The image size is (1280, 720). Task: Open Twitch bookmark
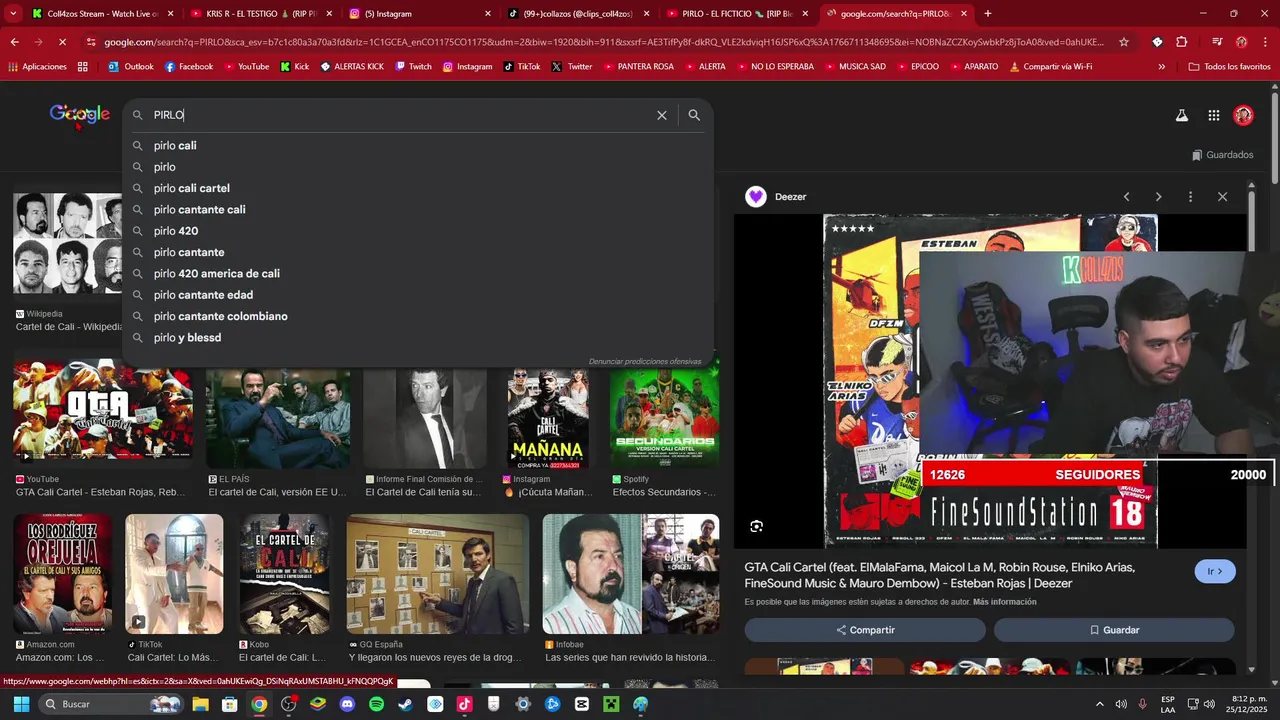click(x=414, y=67)
